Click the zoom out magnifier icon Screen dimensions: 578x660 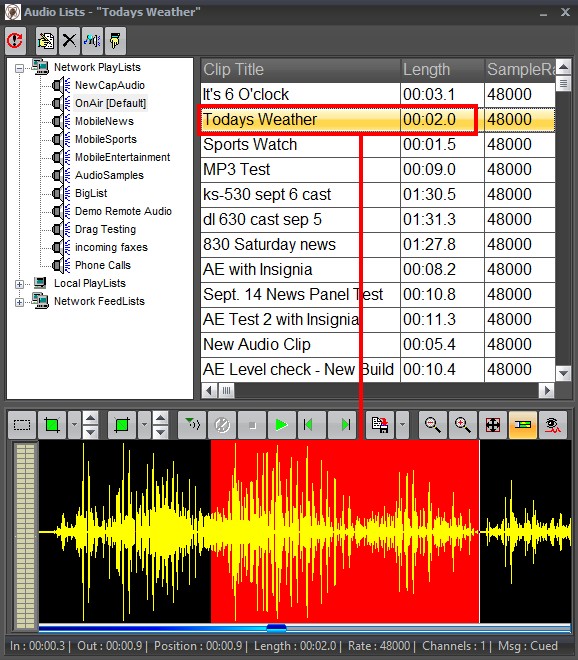click(432, 425)
